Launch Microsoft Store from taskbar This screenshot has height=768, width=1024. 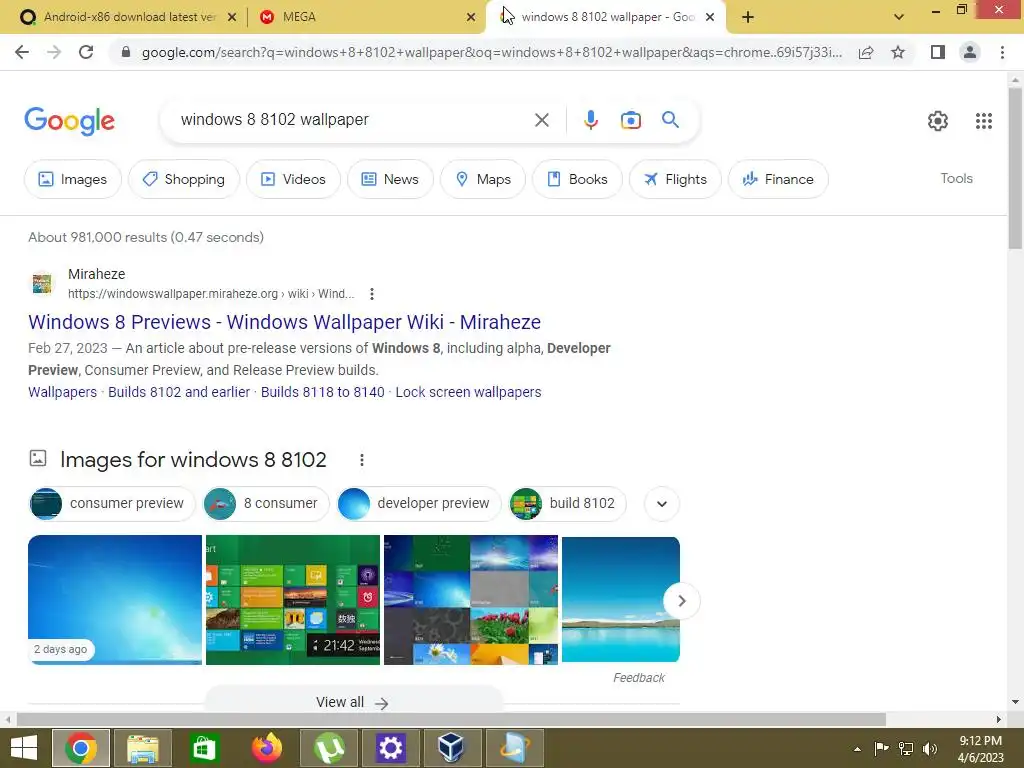tap(204, 748)
